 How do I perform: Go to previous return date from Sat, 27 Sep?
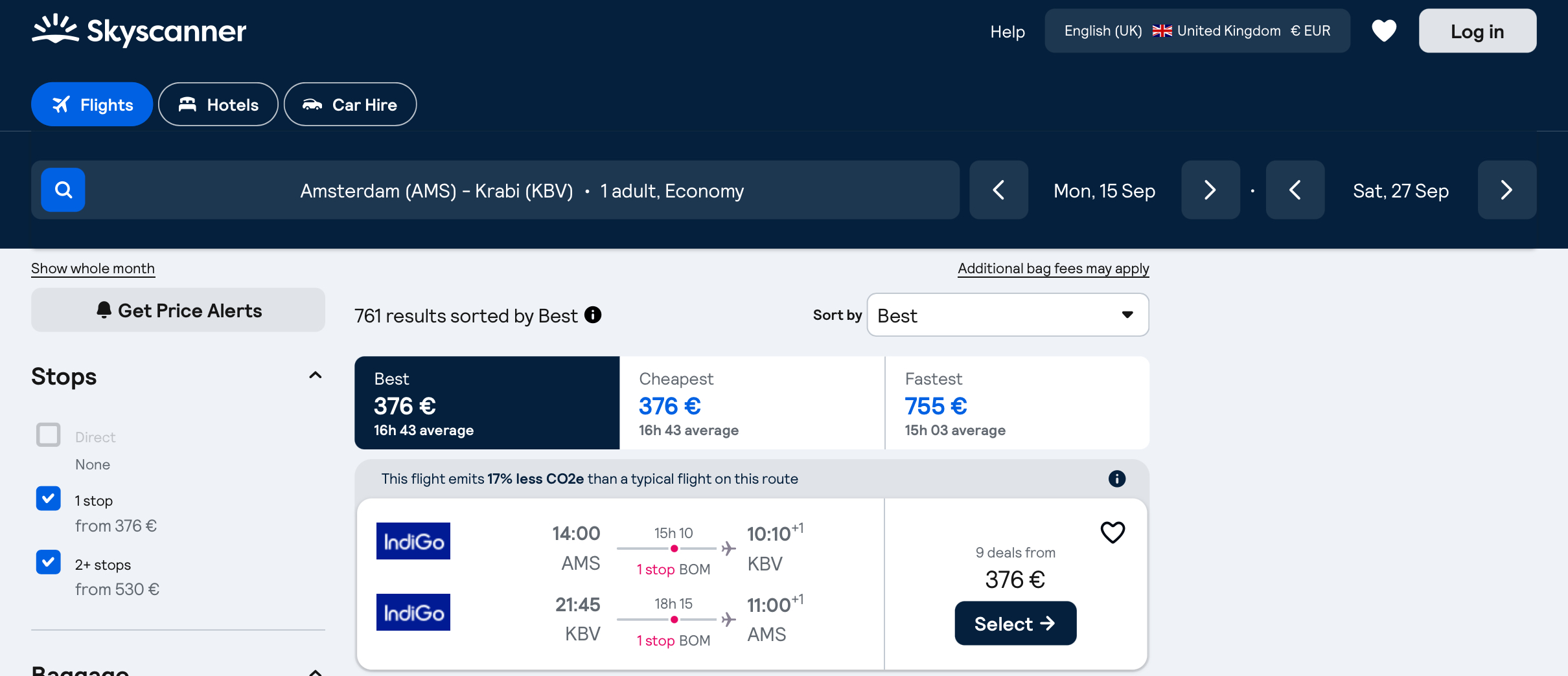tap(1295, 190)
